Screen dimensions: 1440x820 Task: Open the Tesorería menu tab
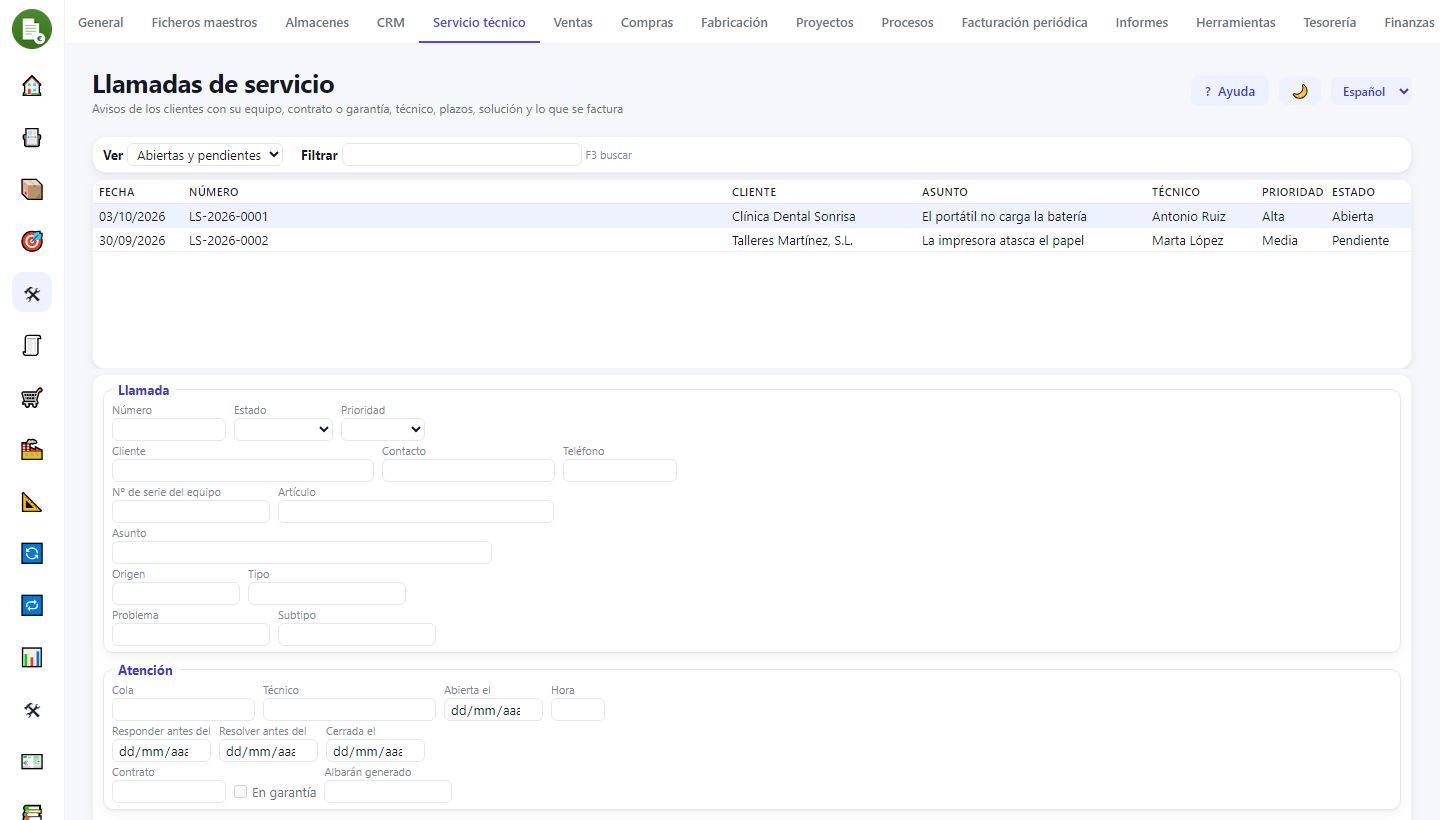click(x=1330, y=22)
